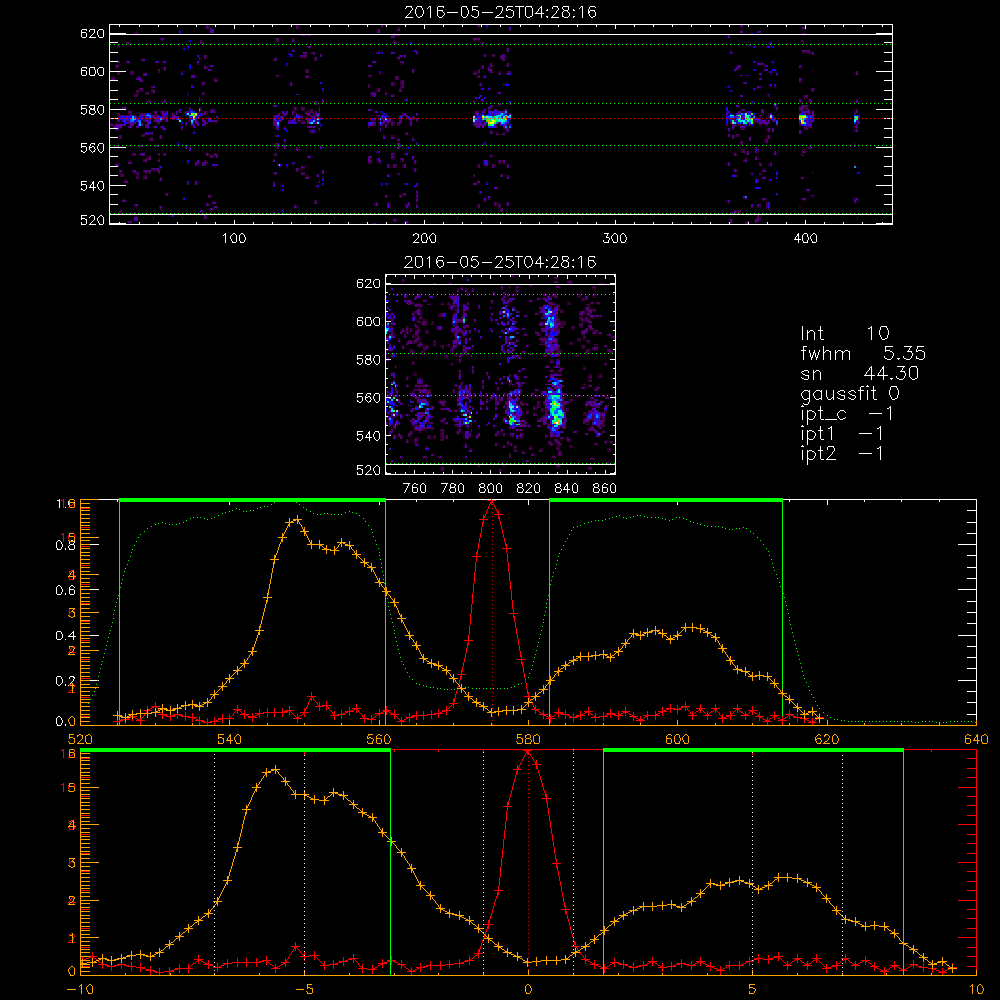Click x-axis label 300 on top spectrogram
Screen dimensions: 1000x1000
(615, 238)
